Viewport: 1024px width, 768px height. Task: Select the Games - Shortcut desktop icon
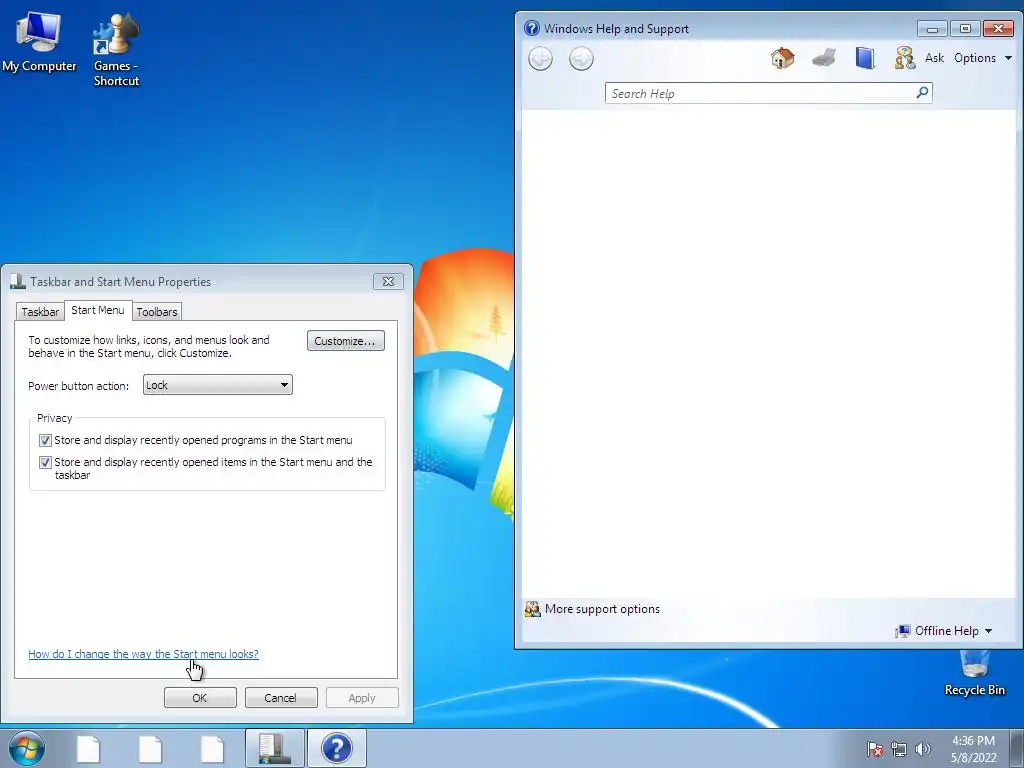pyautogui.click(x=116, y=50)
